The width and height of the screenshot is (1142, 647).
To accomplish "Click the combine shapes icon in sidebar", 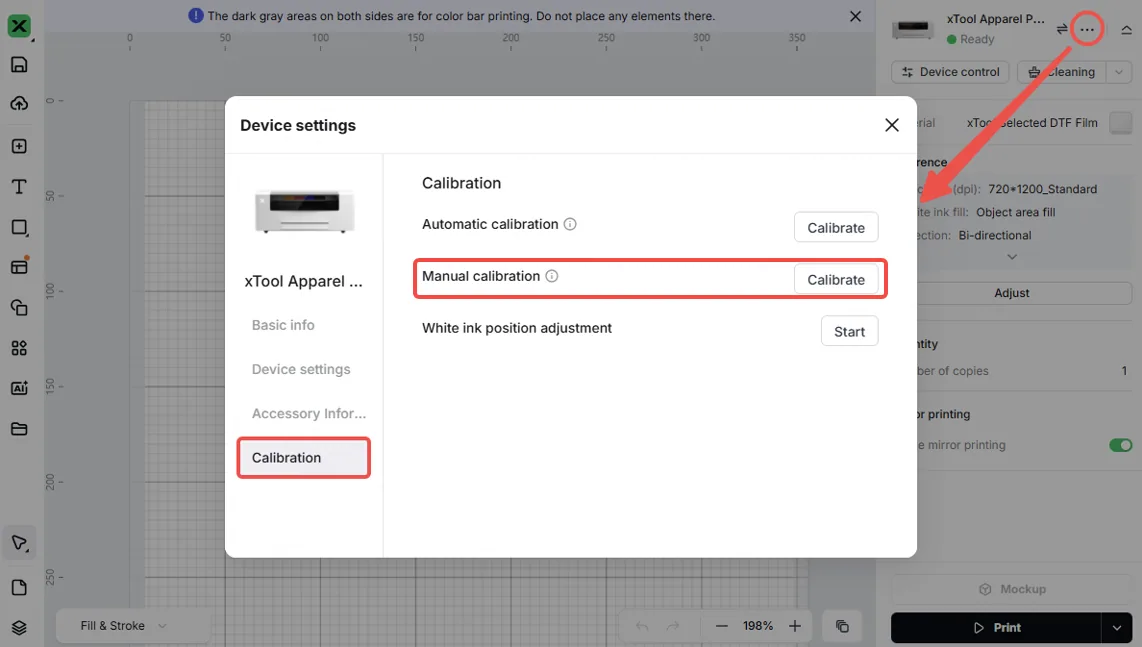I will [x=19, y=307].
